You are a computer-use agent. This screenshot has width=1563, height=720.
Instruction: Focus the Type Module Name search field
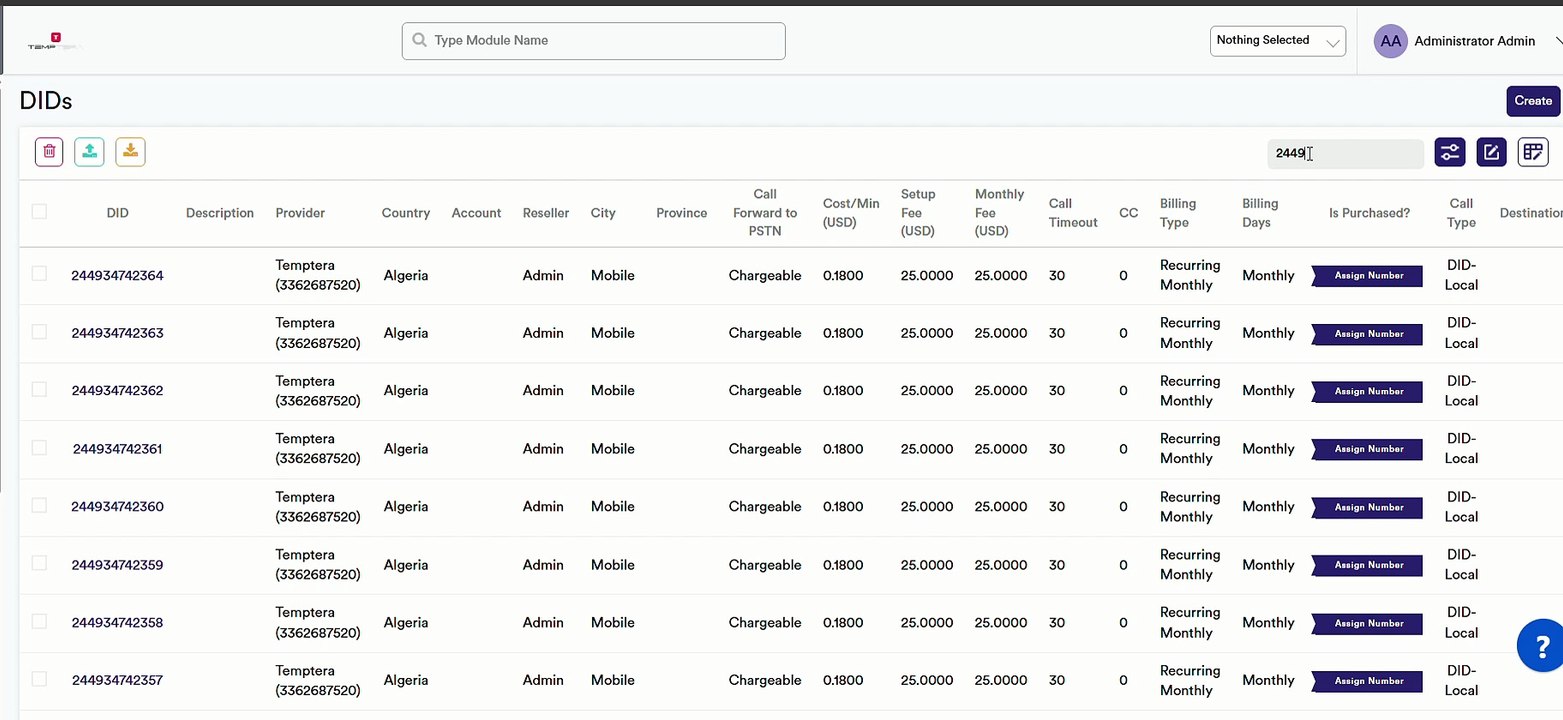[594, 41]
